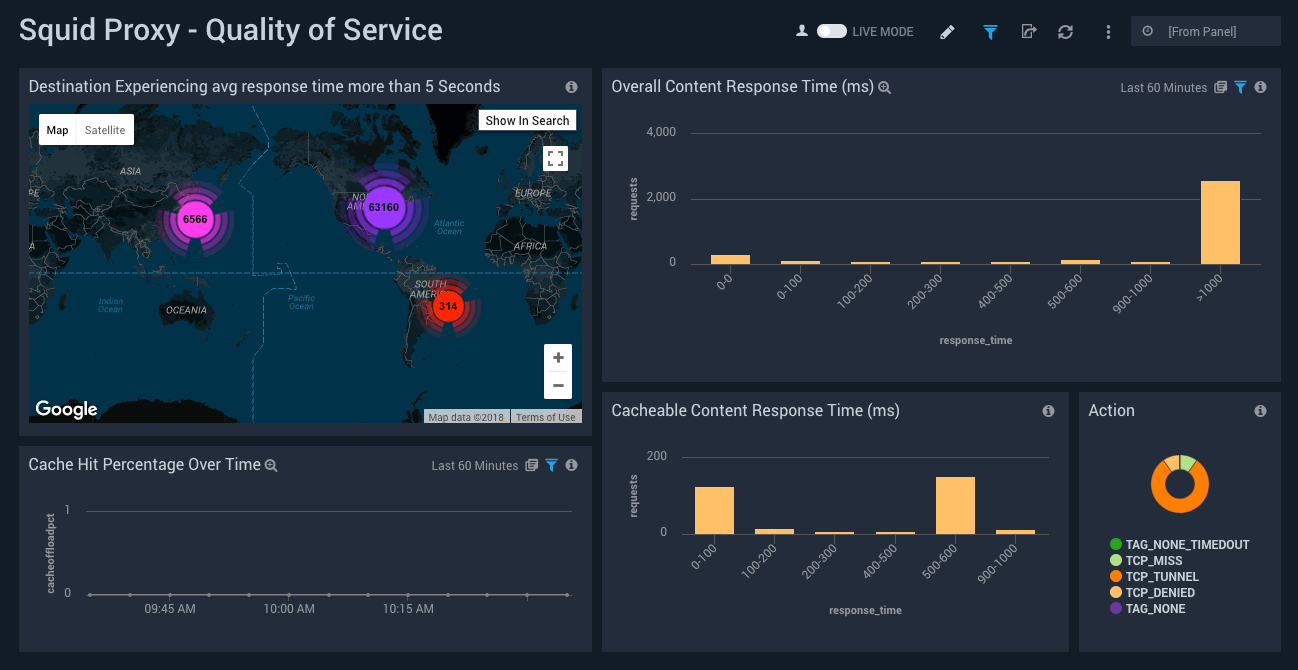This screenshot has width=1298, height=670.
Task: Toggle TCP_DENIED series in the Action legend
Action: tap(1160, 593)
